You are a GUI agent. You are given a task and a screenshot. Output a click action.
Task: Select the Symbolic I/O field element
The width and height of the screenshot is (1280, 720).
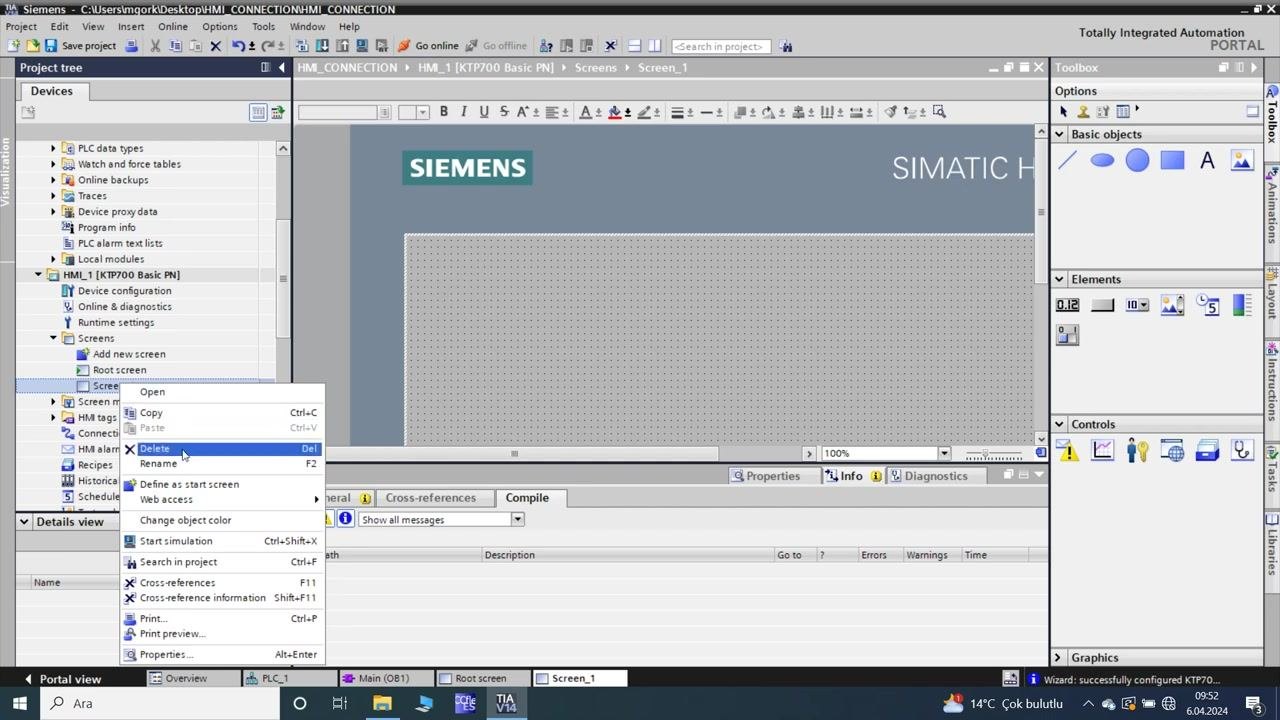coord(1137,305)
